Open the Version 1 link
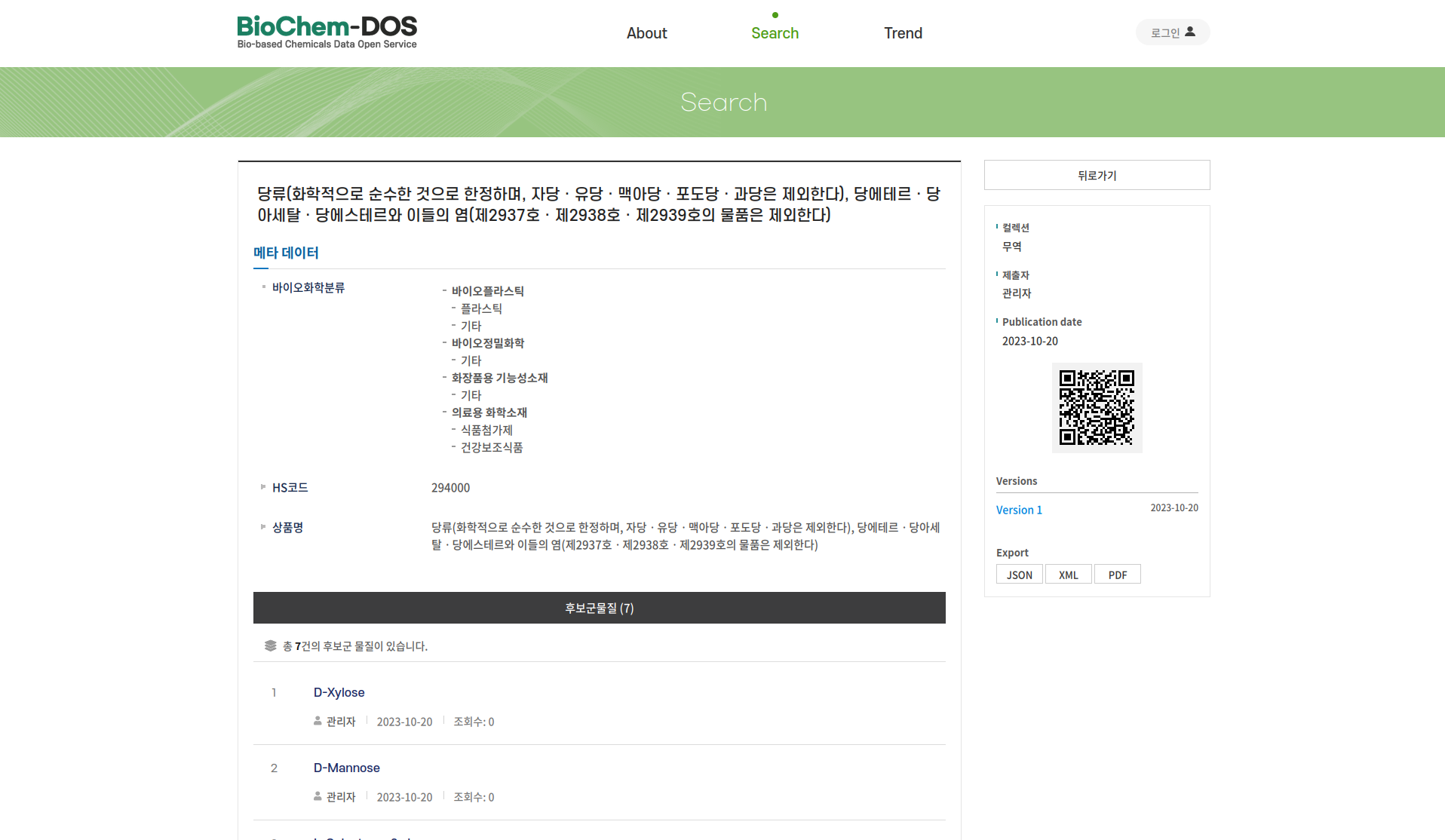The image size is (1445, 840). [x=1019, y=510]
